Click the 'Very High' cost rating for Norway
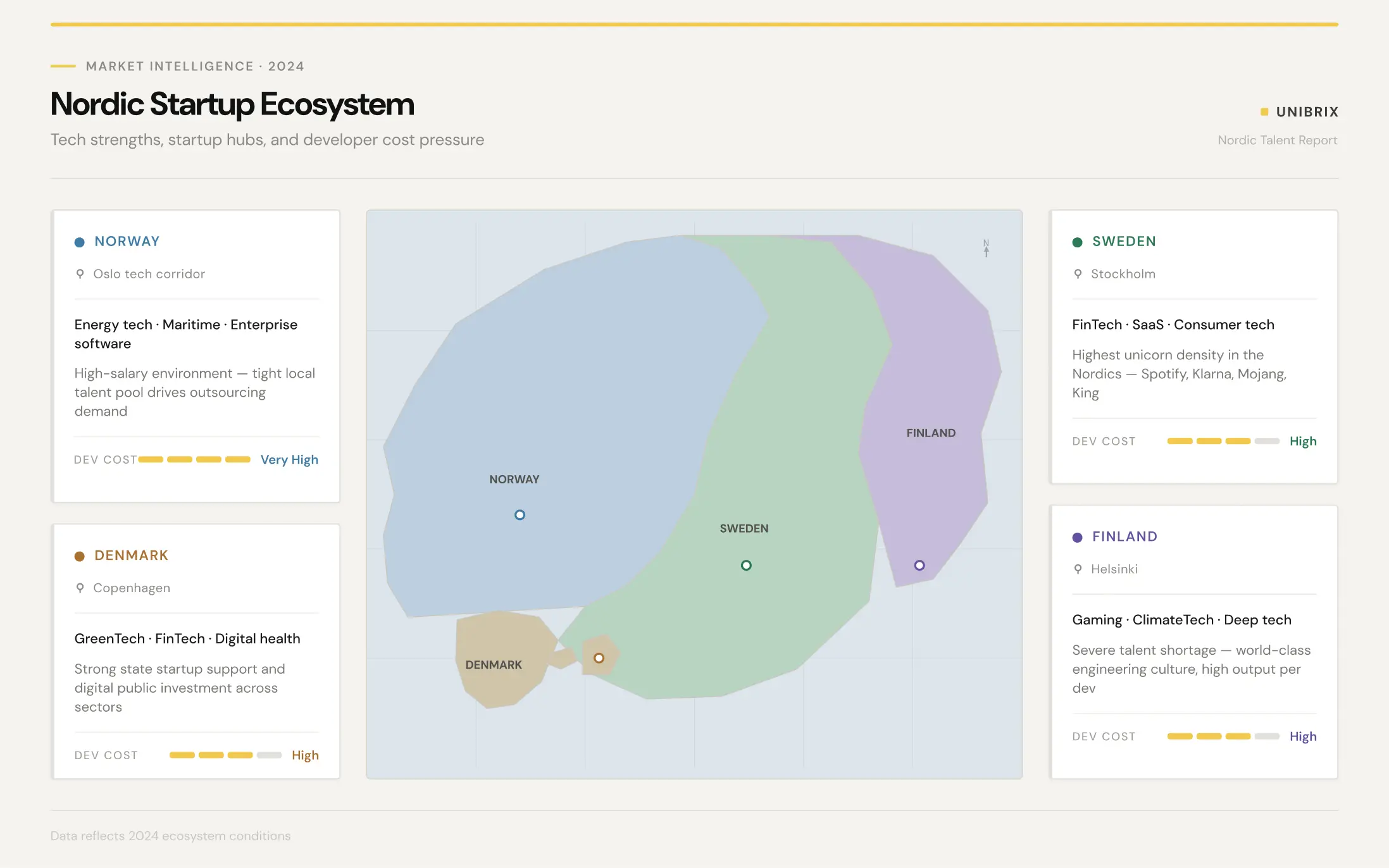This screenshot has width=1389, height=868. tap(289, 460)
